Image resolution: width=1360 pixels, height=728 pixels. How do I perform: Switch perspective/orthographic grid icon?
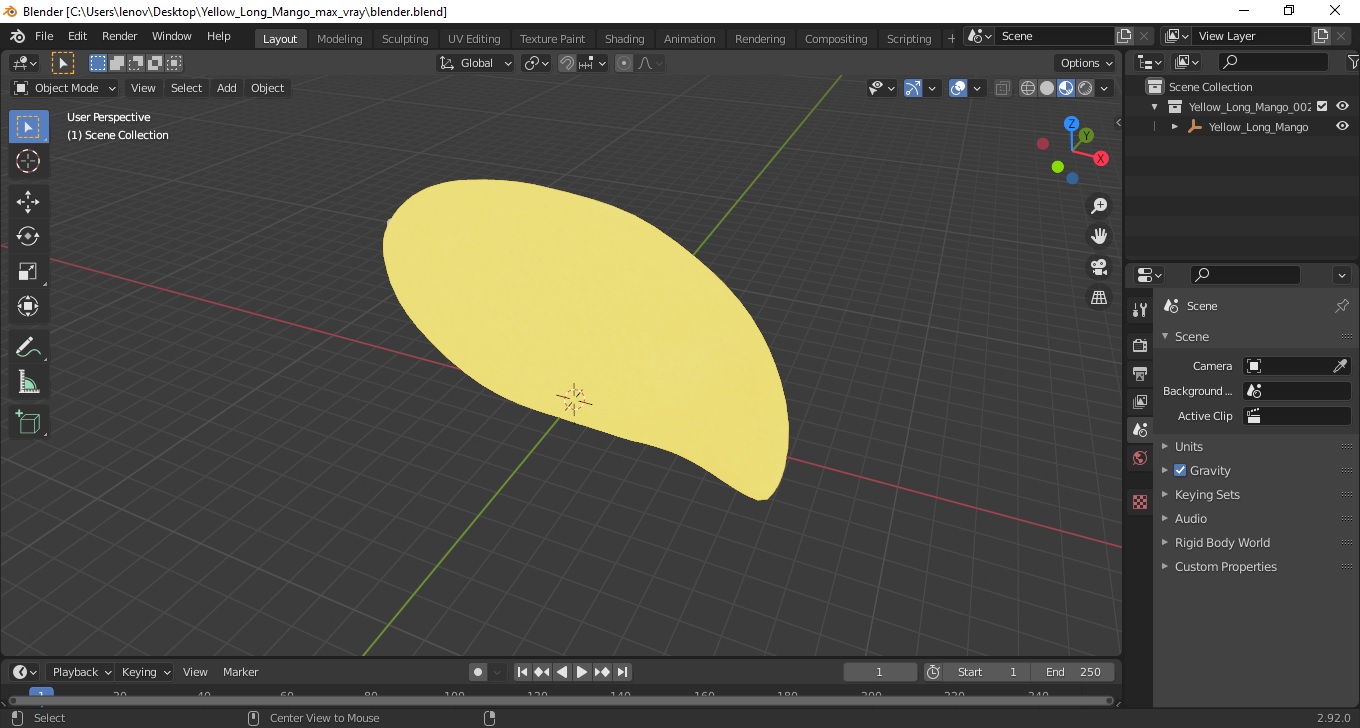[1099, 298]
